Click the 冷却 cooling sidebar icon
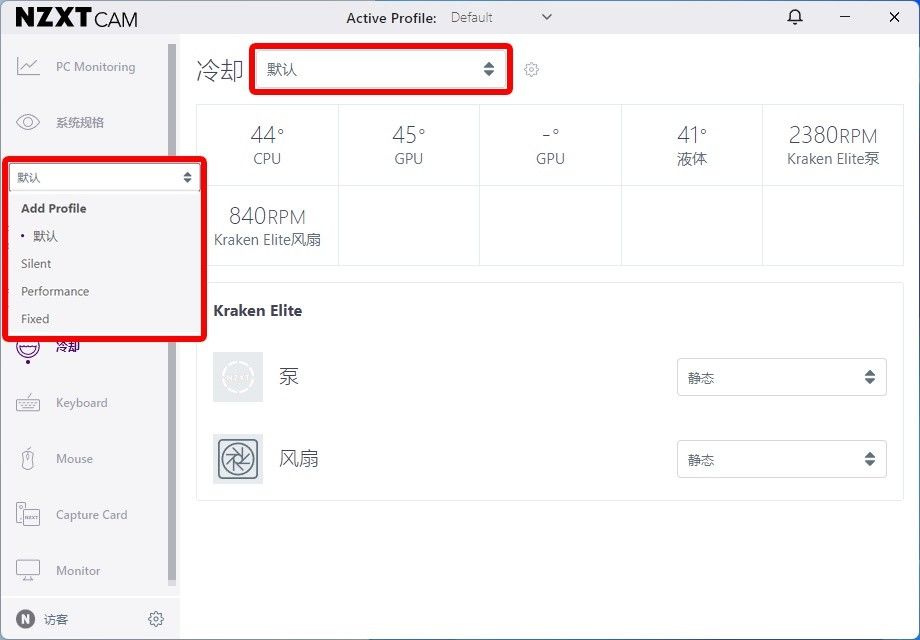This screenshot has width=920, height=640. (28, 351)
